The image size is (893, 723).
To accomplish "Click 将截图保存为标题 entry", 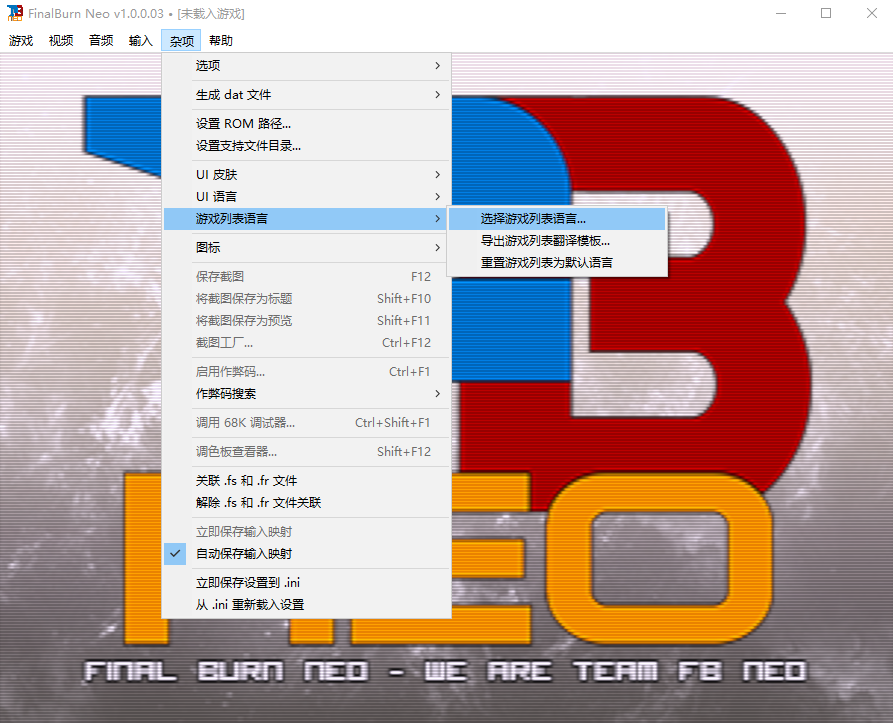I will [x=306, y=298].
